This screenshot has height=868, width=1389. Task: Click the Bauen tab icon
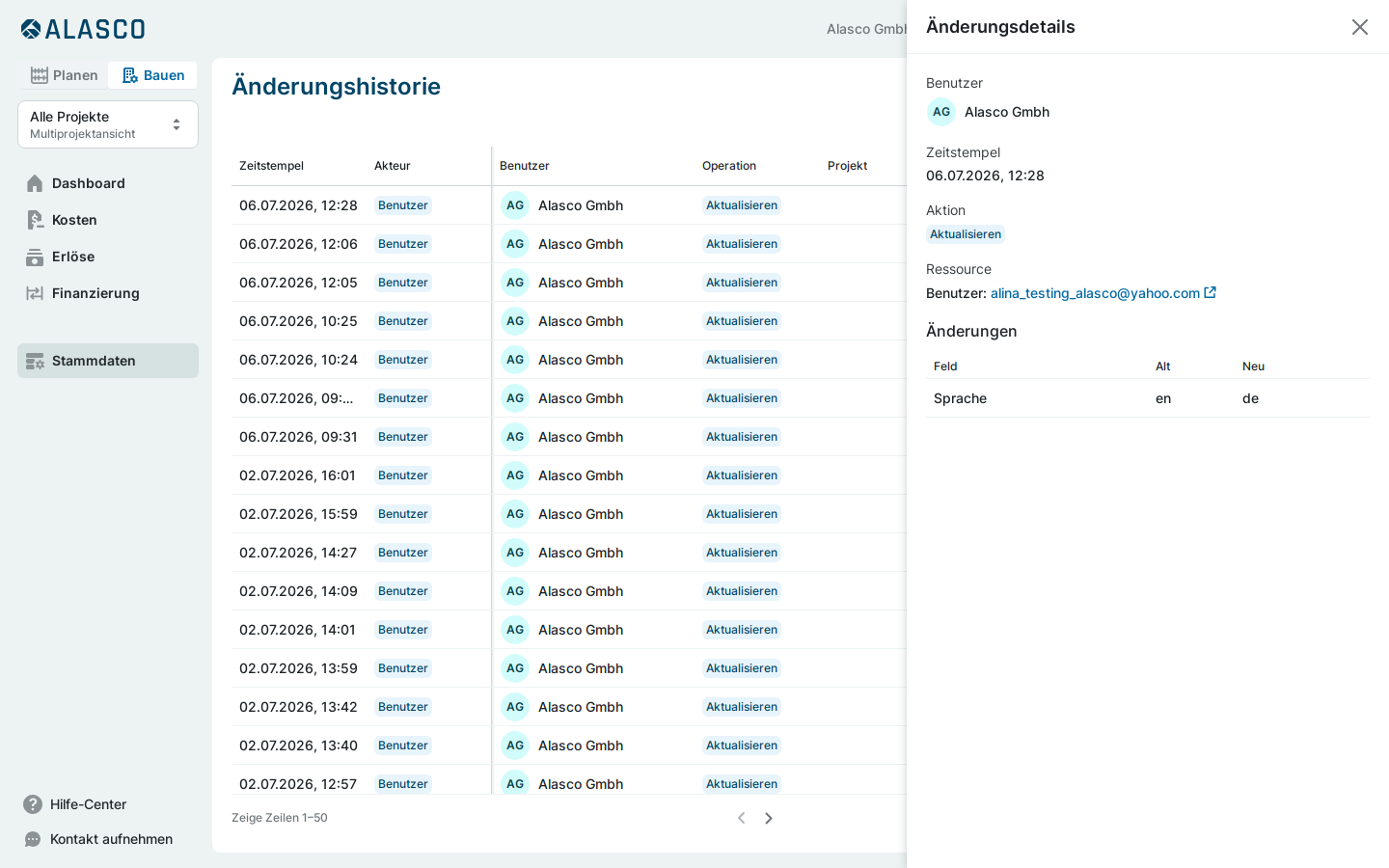click(x=130, y=75)
